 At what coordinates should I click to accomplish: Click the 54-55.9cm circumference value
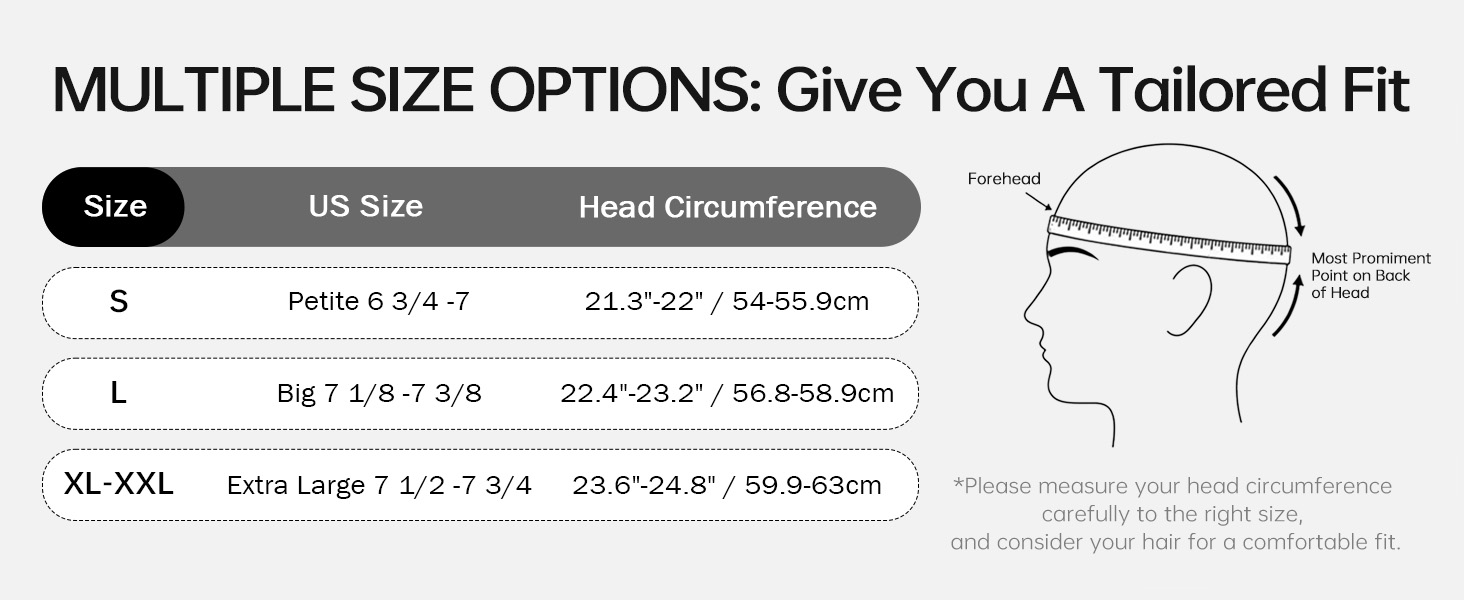[x=801, y=301]
